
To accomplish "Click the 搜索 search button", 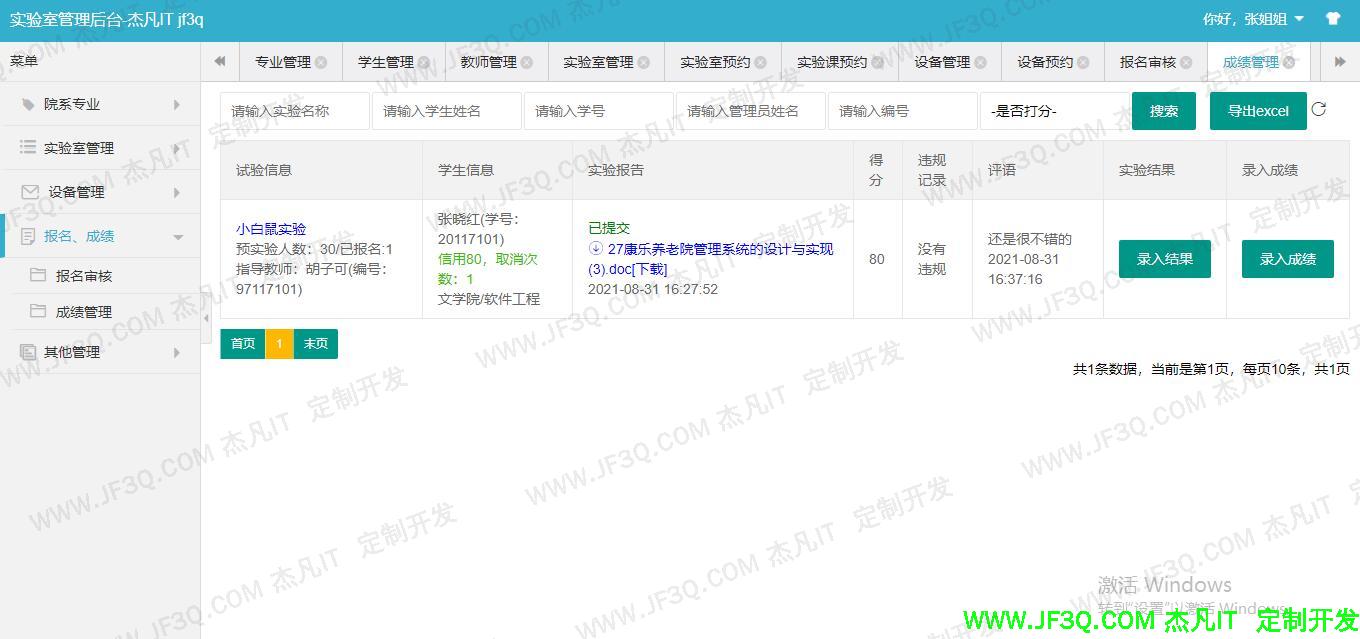I will coord(1163,110).
